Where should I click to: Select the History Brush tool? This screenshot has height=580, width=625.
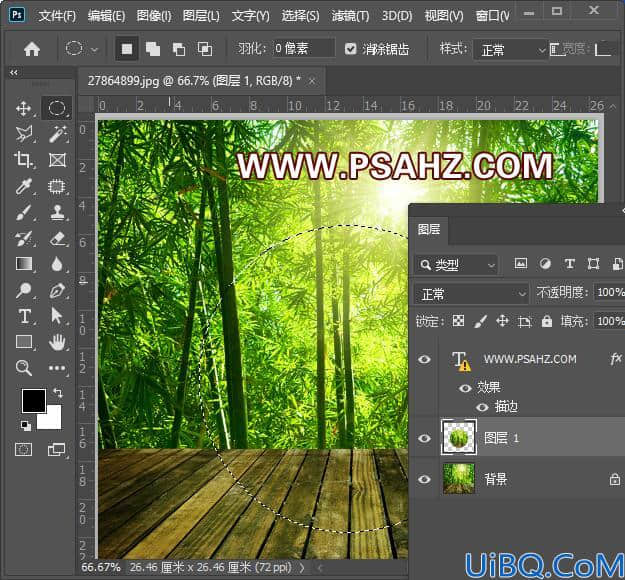(24, 238)
